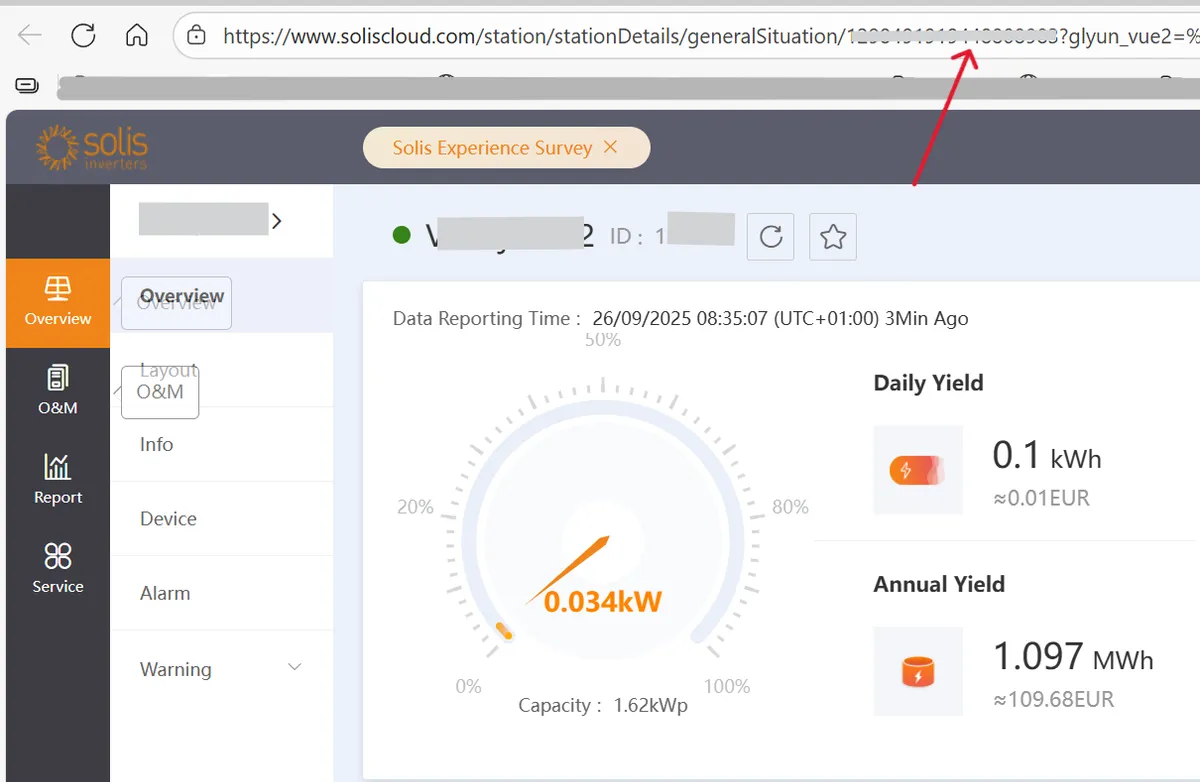This screenshot has height=782, width=1200.
Task: Click the green online status dot
Action: click(402, 236)
